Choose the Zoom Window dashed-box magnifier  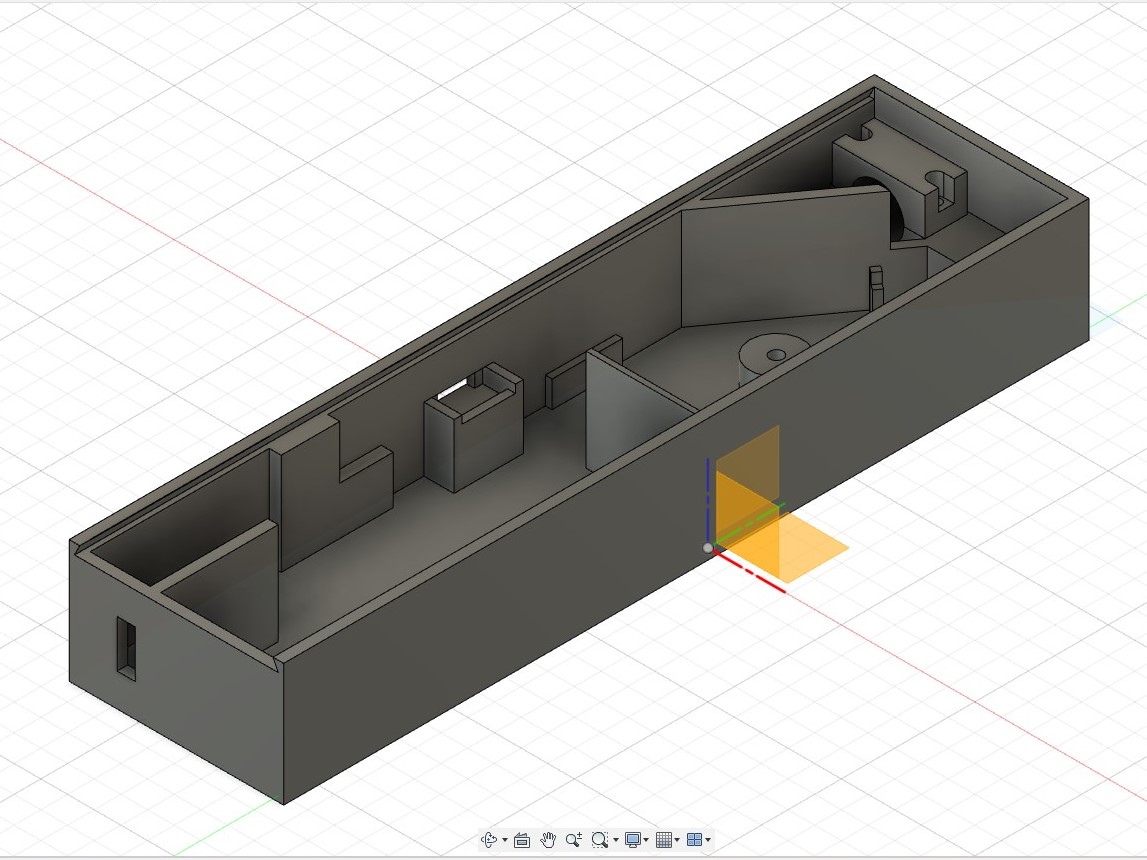click(x=599, y=840)
